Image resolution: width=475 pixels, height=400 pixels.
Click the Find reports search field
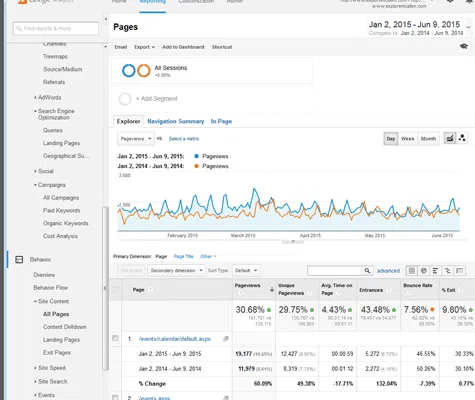[x=56, y=28]
